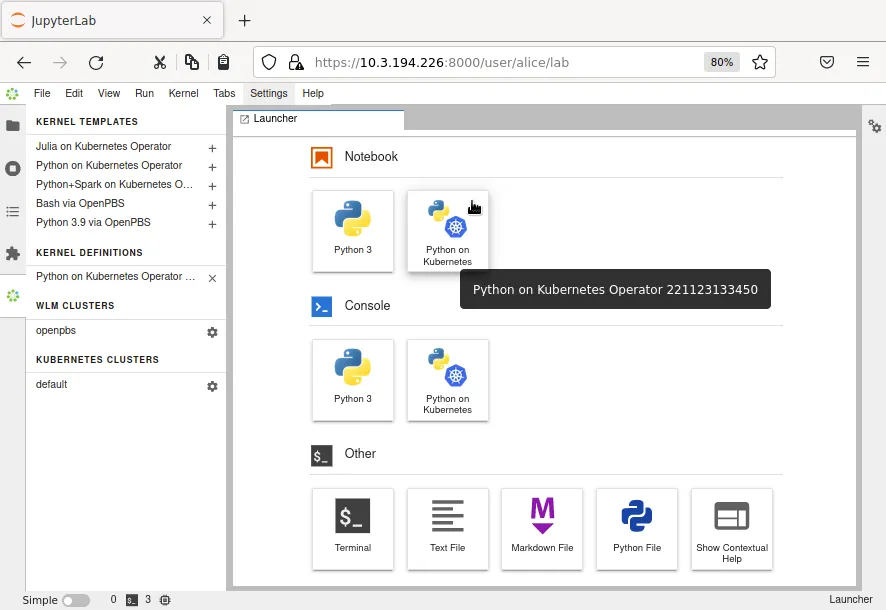Image resolution: width=886 pixels, height=610 pixels.
Task: Add Python on Kubernetes Operator template
Action: coord(212,167)
